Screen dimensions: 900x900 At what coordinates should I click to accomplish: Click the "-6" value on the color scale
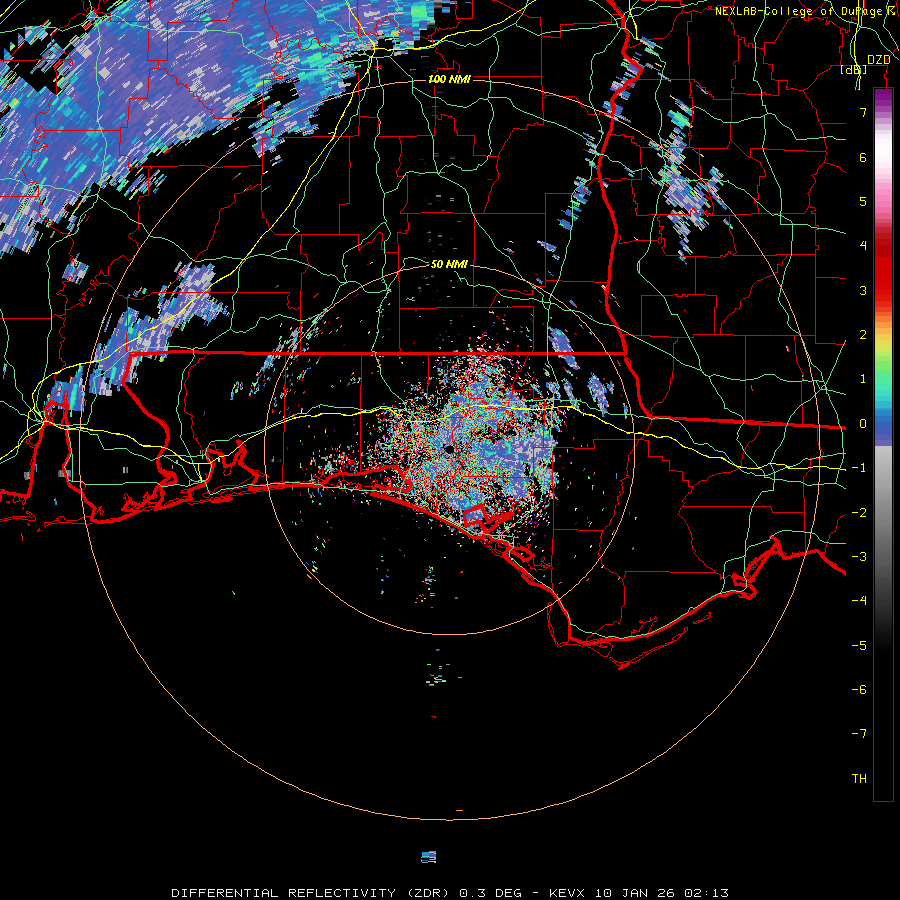859,689
